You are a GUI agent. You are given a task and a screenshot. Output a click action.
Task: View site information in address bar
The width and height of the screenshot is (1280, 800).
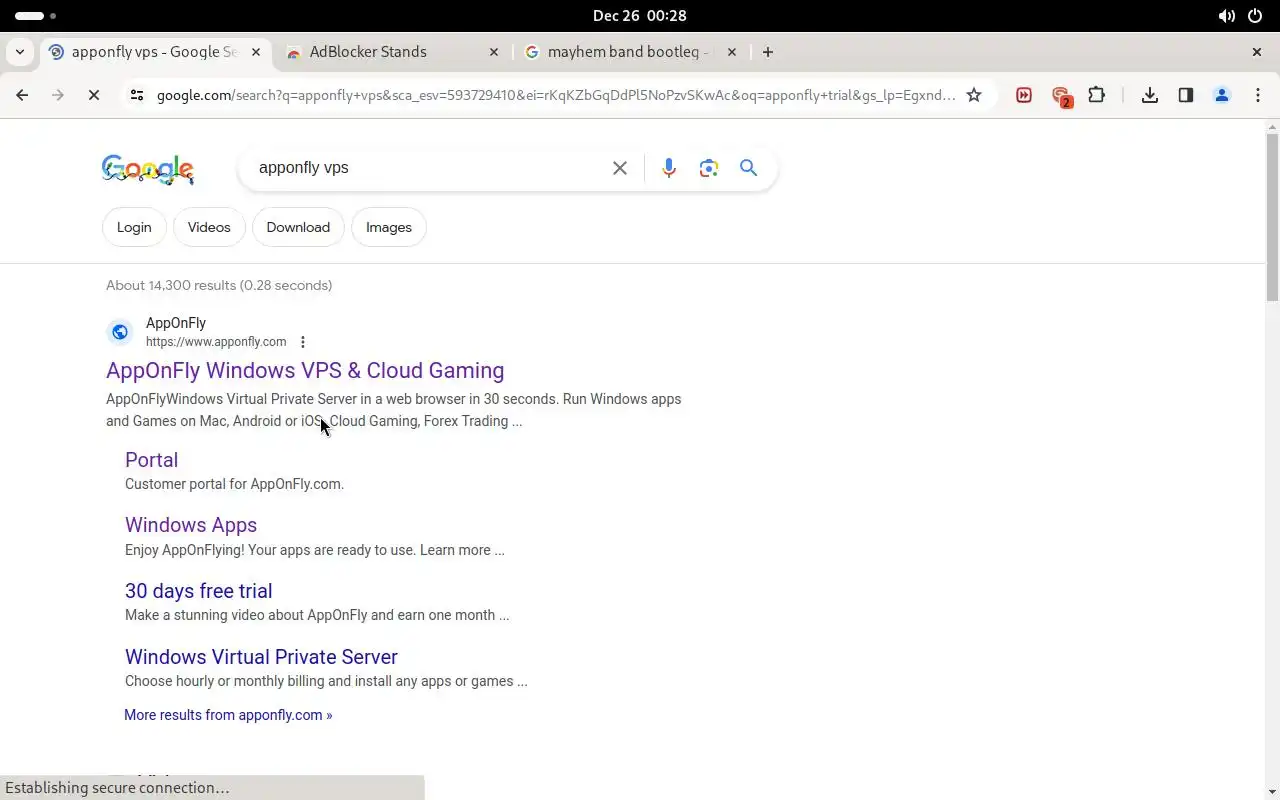coord(137,95)
